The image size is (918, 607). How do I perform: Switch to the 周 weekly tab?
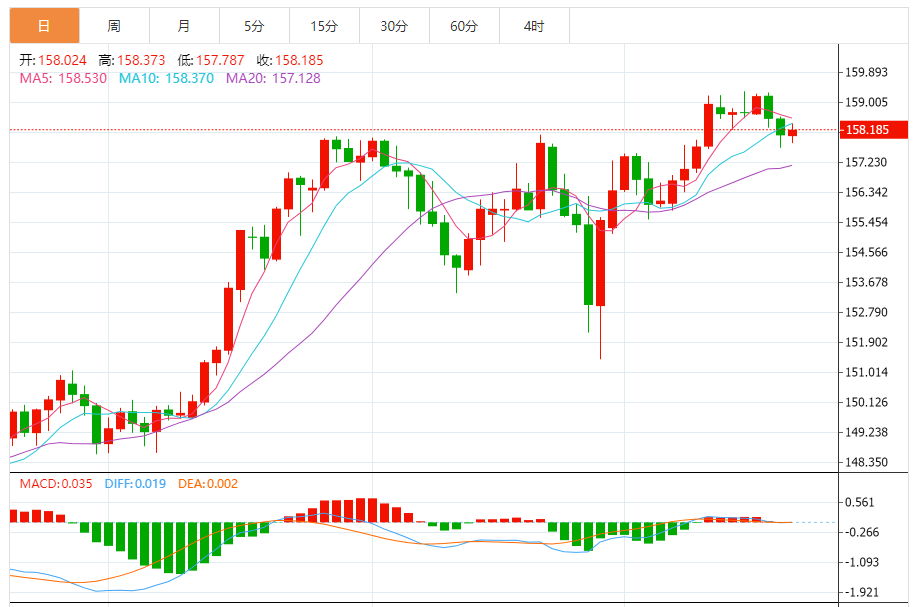pos(114,26)
